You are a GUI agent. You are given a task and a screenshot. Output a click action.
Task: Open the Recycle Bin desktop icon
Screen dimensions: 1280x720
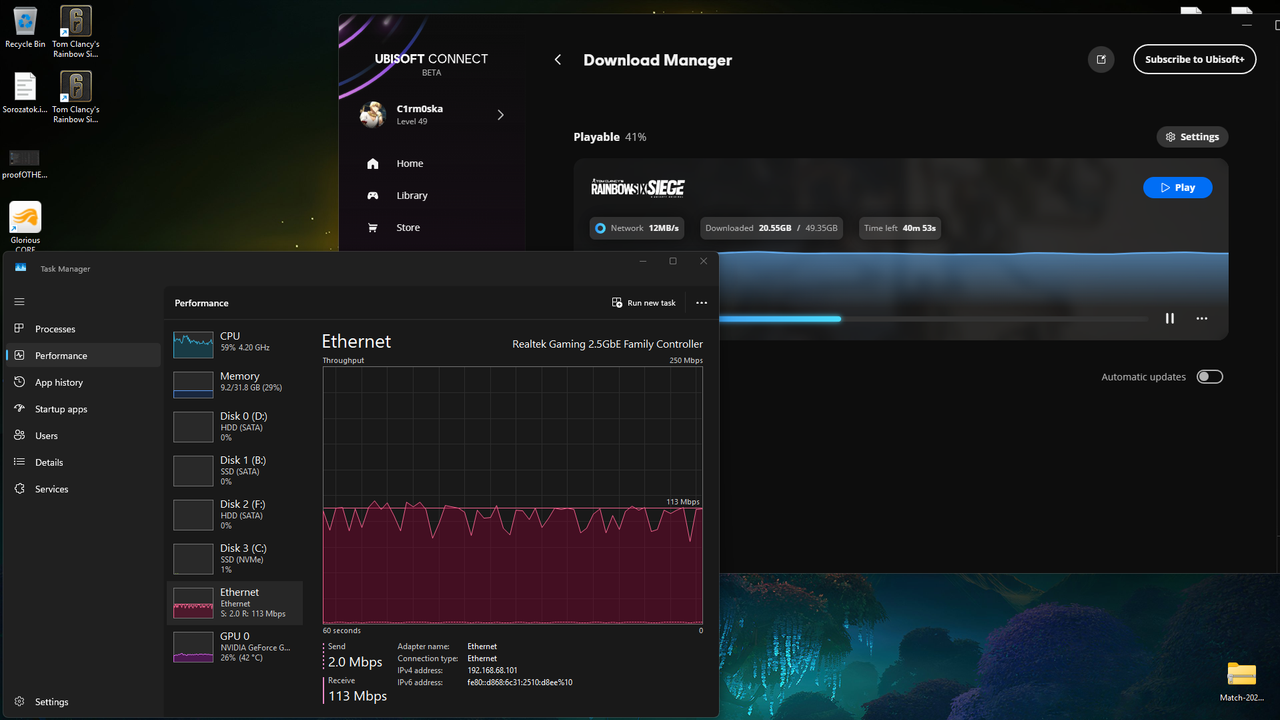[25, 27]
